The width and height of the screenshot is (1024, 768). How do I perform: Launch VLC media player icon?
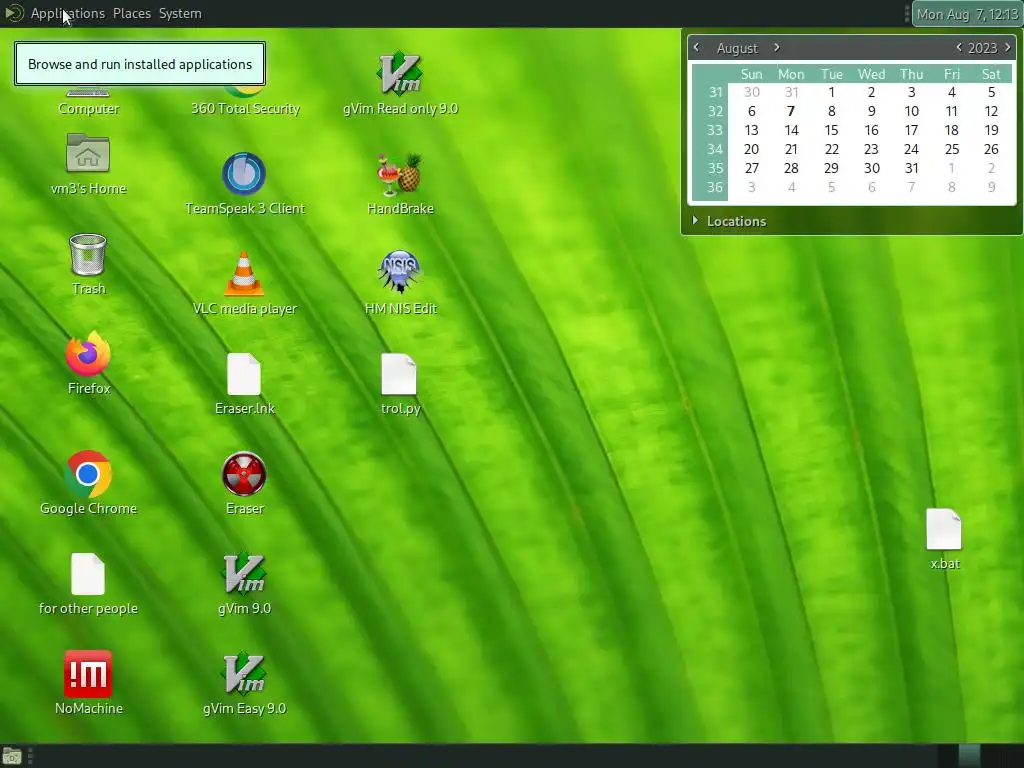click(x=244, y=274)
